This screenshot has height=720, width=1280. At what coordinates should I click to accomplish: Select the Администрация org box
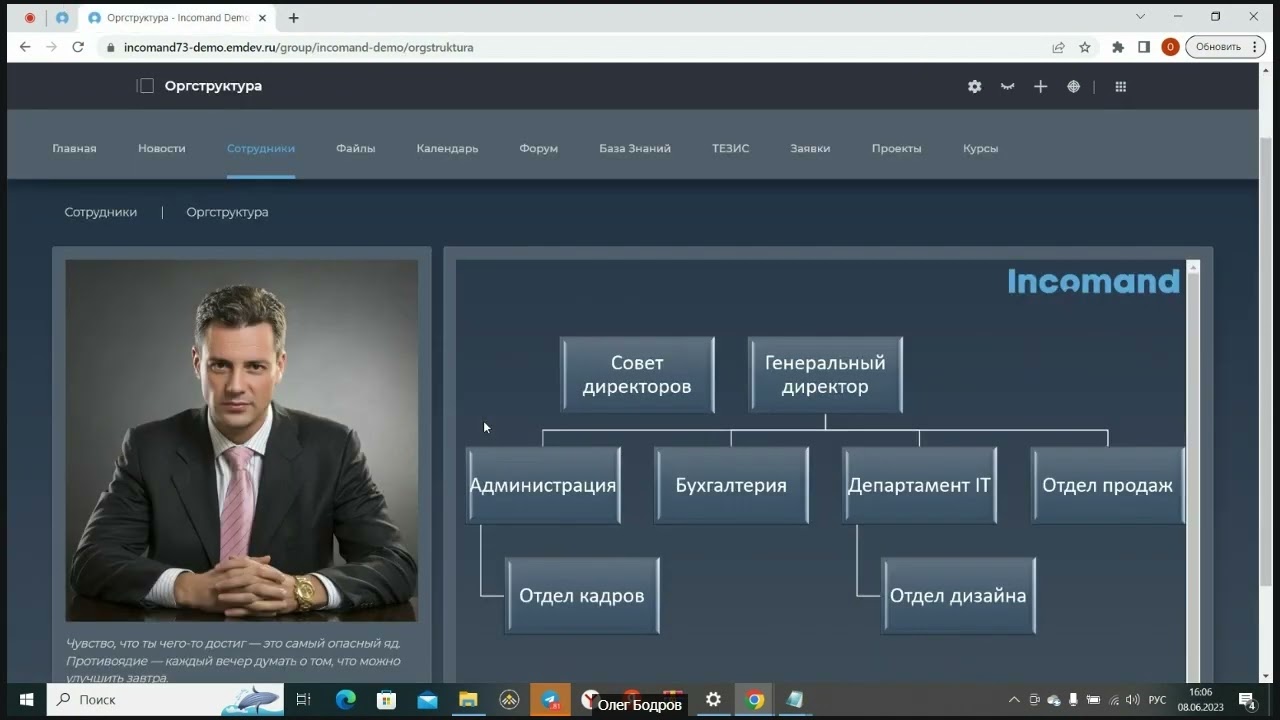[x=543, y=485]
